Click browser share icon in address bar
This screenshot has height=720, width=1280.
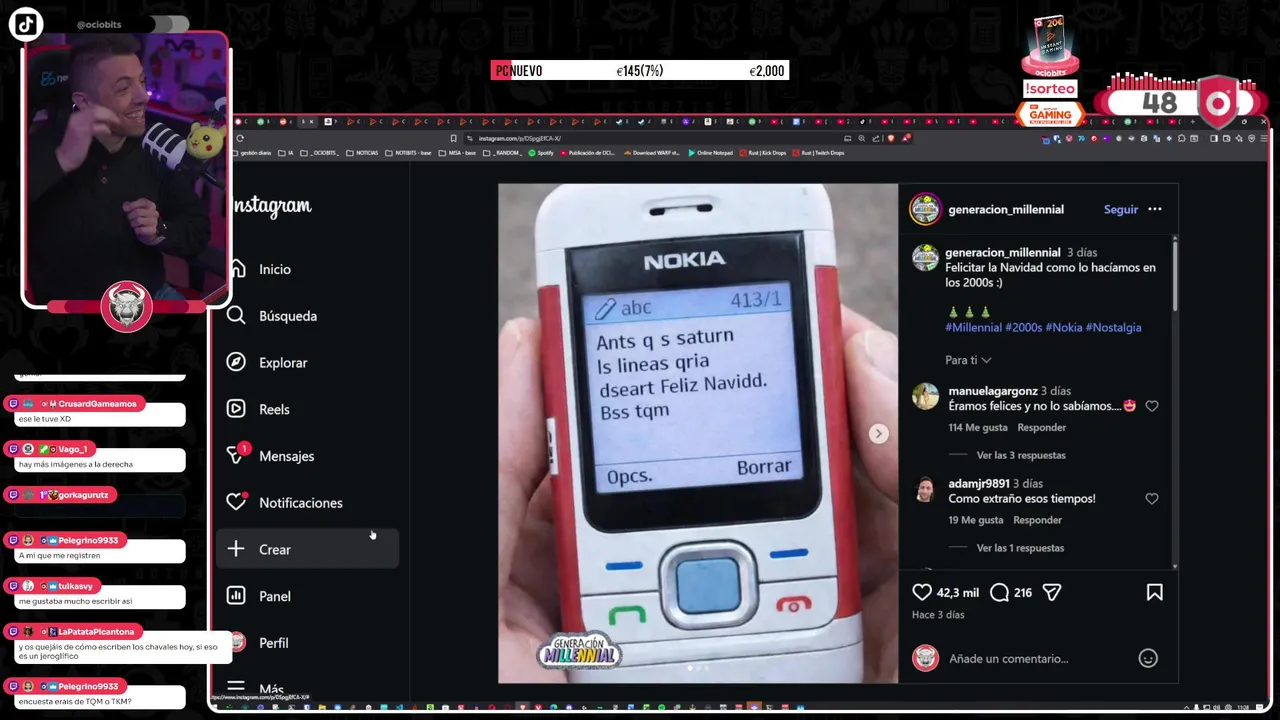[x=876, y=138]
